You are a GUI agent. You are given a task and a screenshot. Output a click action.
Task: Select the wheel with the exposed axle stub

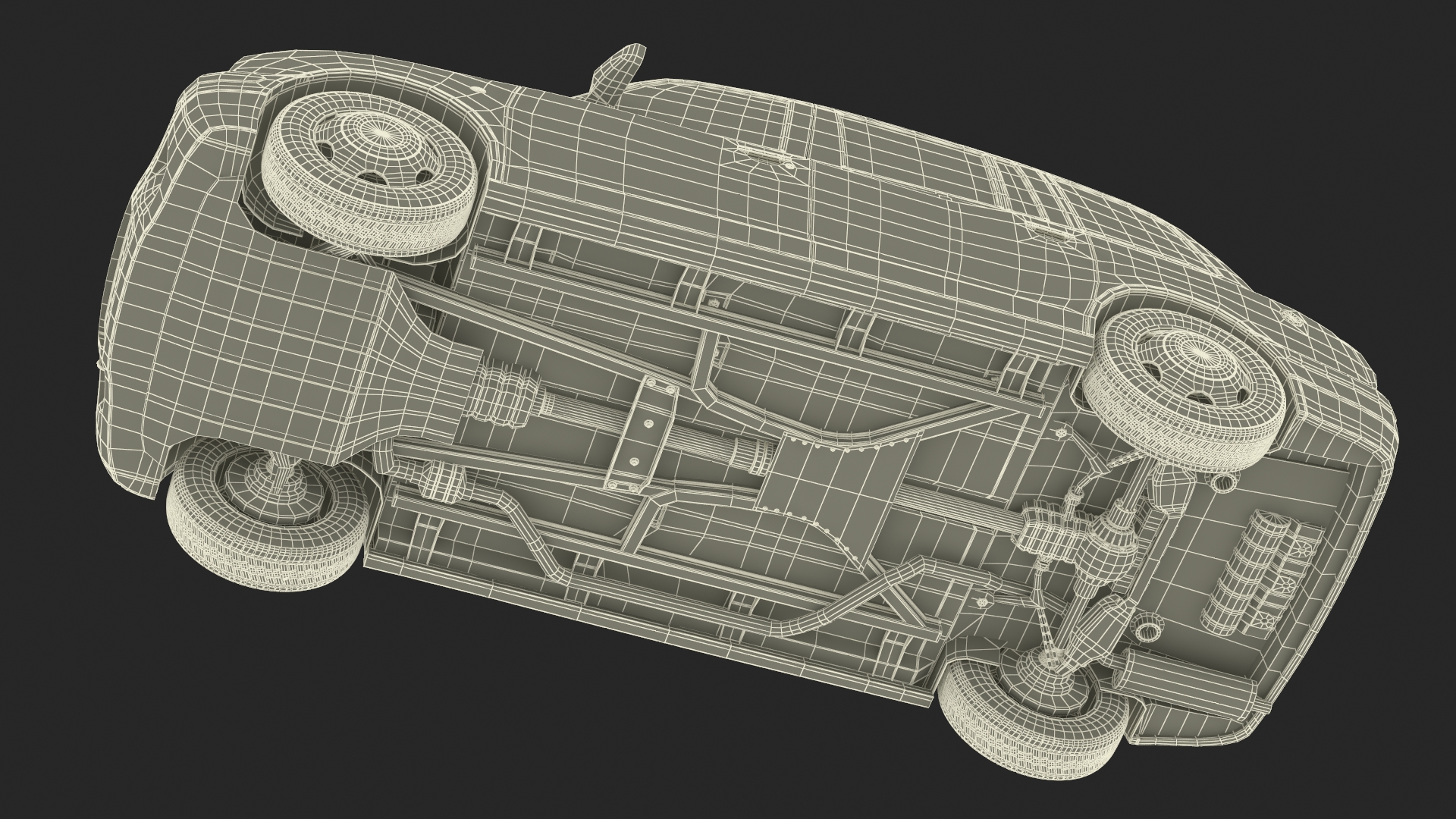click(269, 512)
